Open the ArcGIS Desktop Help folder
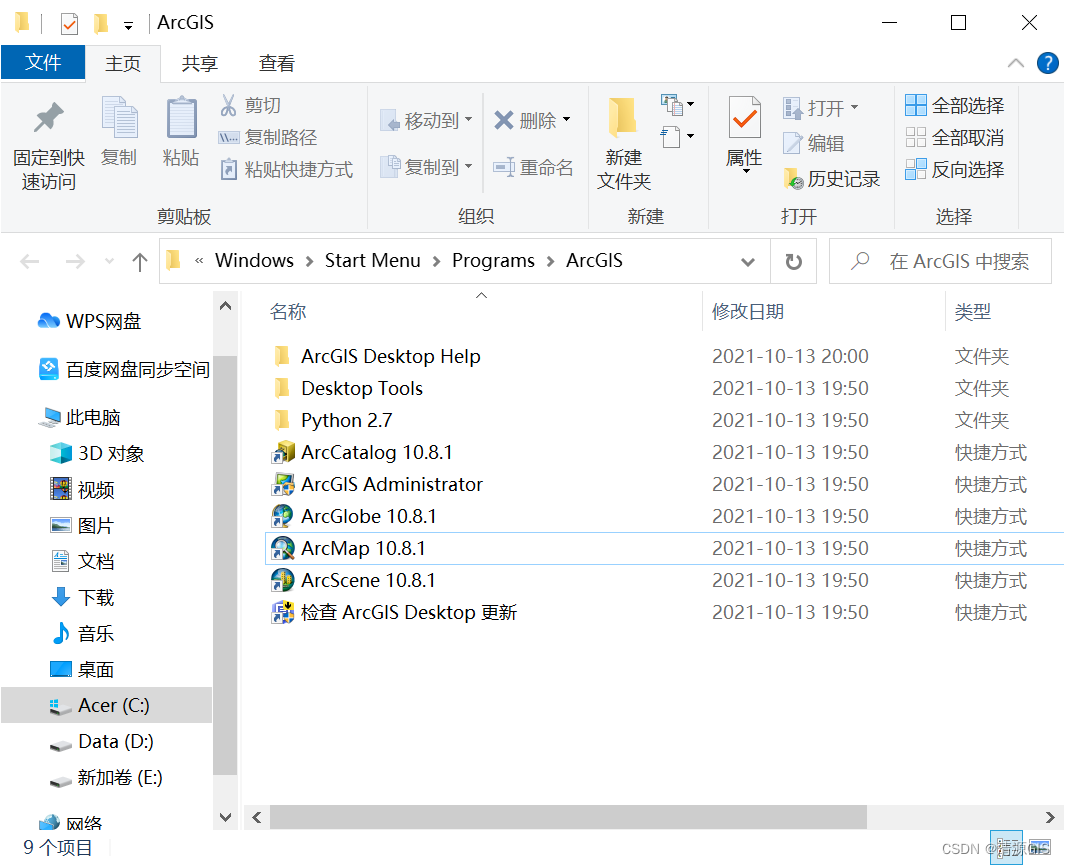 point(377,356)
